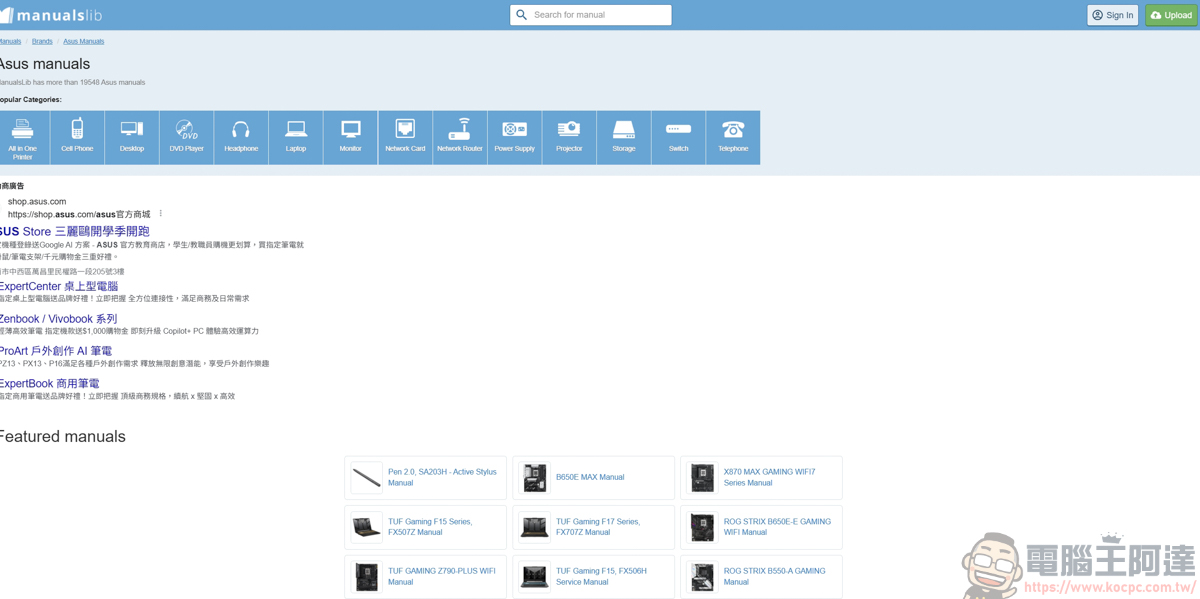Open TUF Gaming F17 Series FX707Z Manual

pos(598,527)
